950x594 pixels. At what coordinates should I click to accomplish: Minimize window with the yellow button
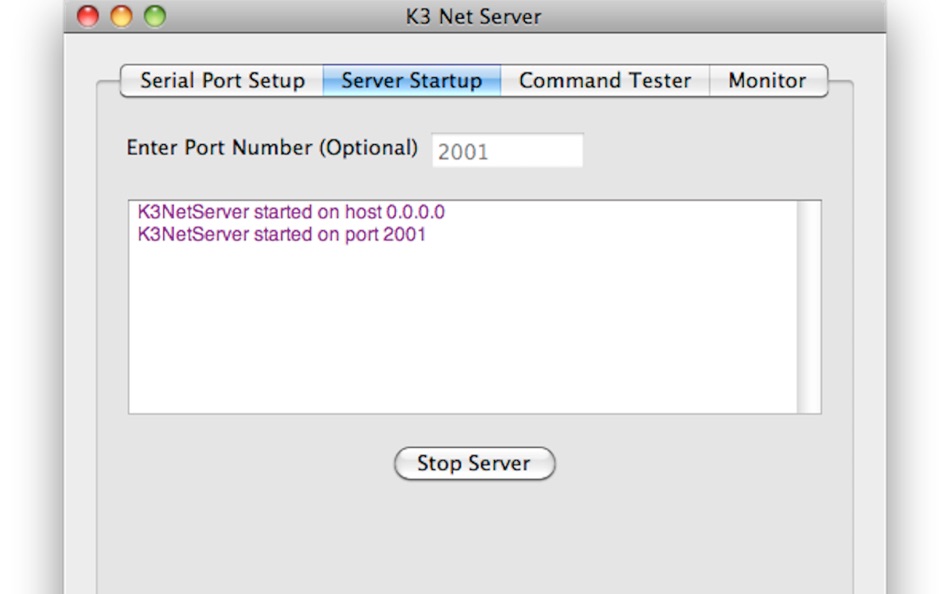pos(121,16)
